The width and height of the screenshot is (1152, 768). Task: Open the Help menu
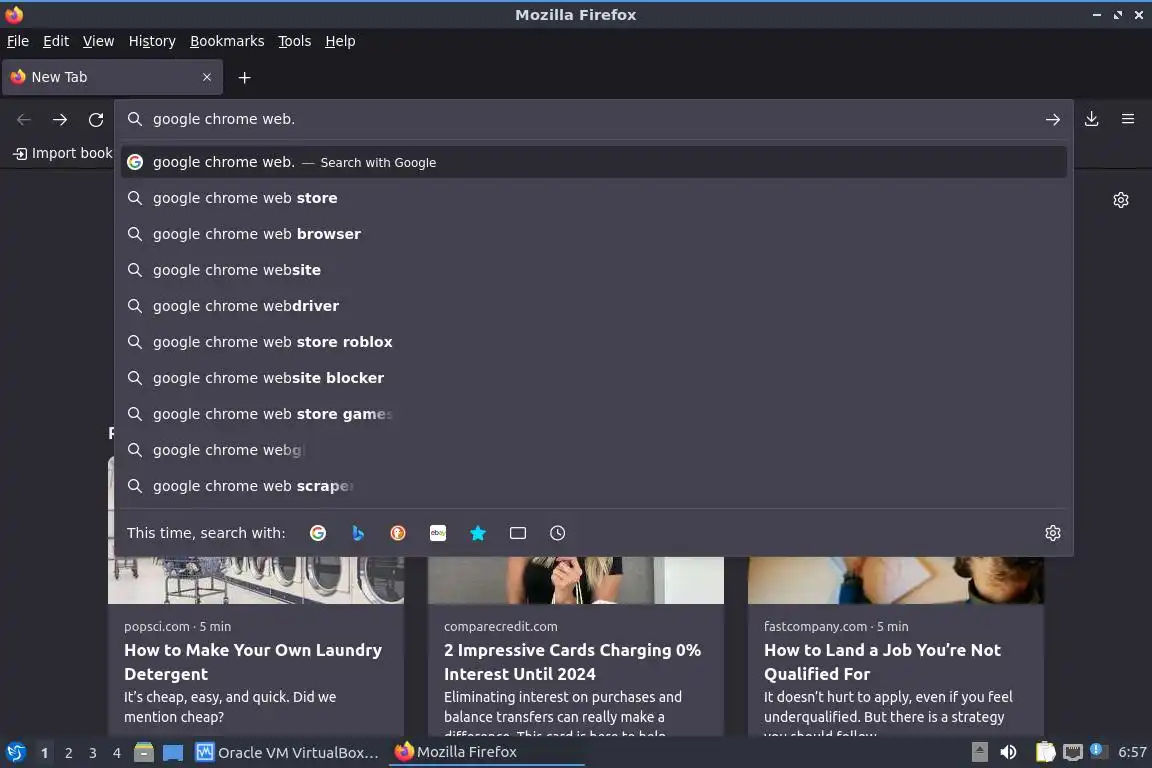pos(340,41)
